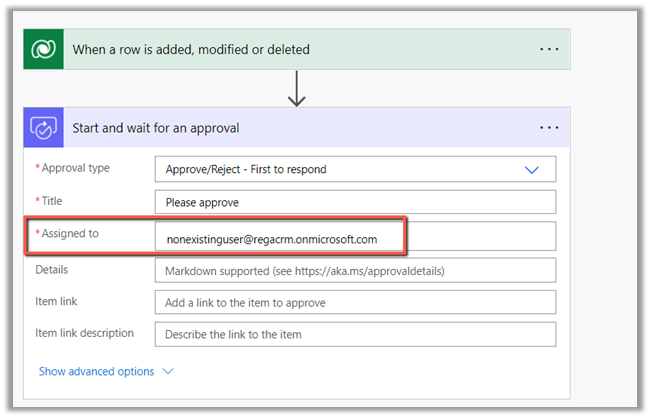Click the 'Approval type' field label

(x=76, y=168)
